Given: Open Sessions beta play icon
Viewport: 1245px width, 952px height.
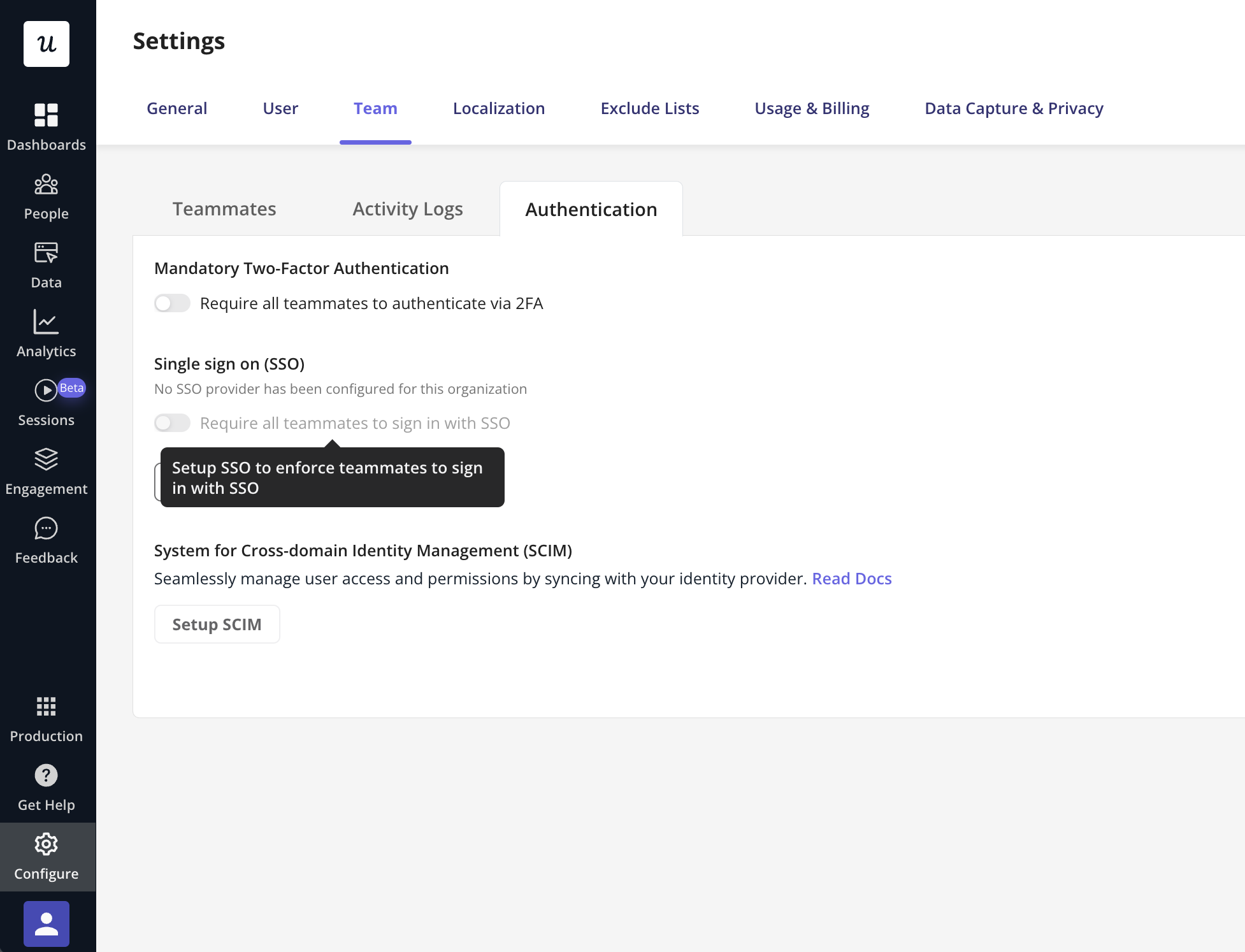Looking at the screenshot, I should click(46, 391).
